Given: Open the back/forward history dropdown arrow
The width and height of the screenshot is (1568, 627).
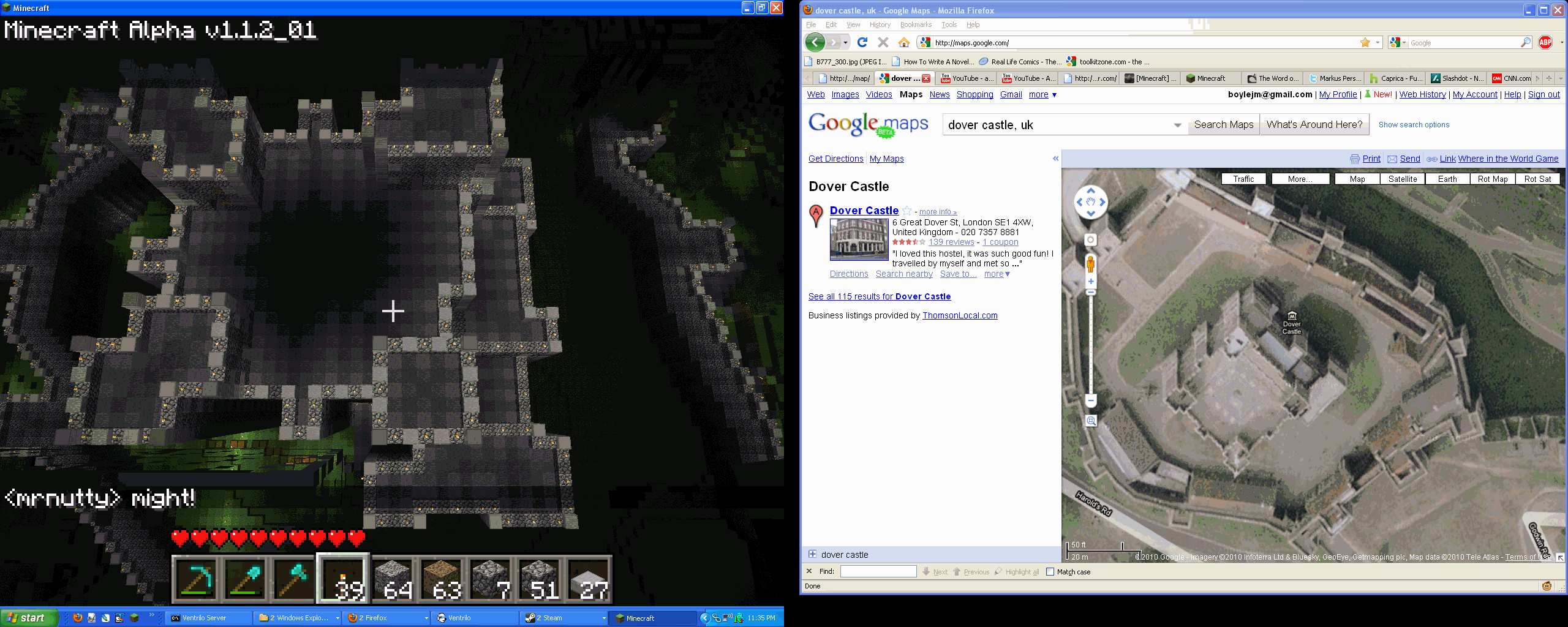Looking at the screenshot, I should 845,42.
